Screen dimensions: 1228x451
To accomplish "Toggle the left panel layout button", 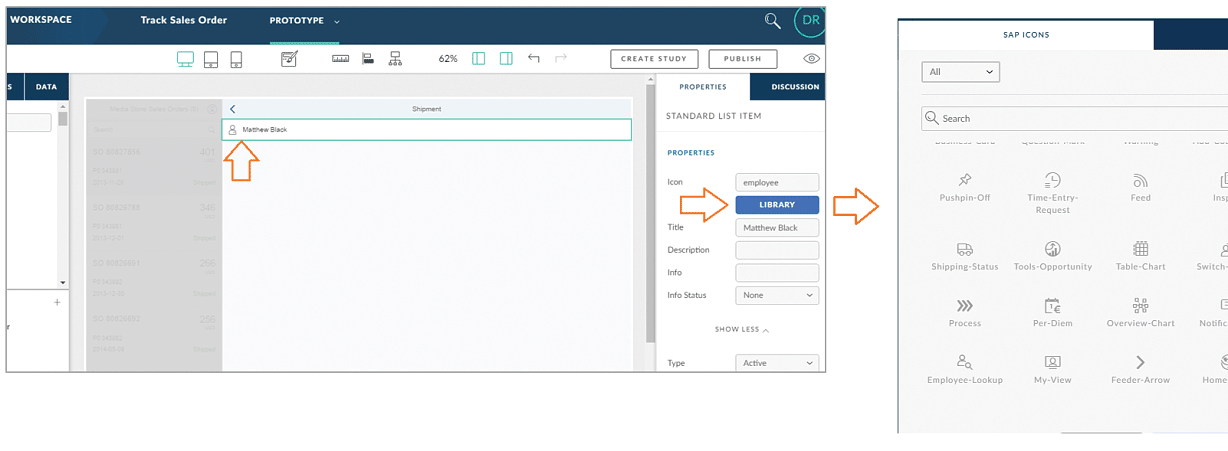I will tap(479, 59).
